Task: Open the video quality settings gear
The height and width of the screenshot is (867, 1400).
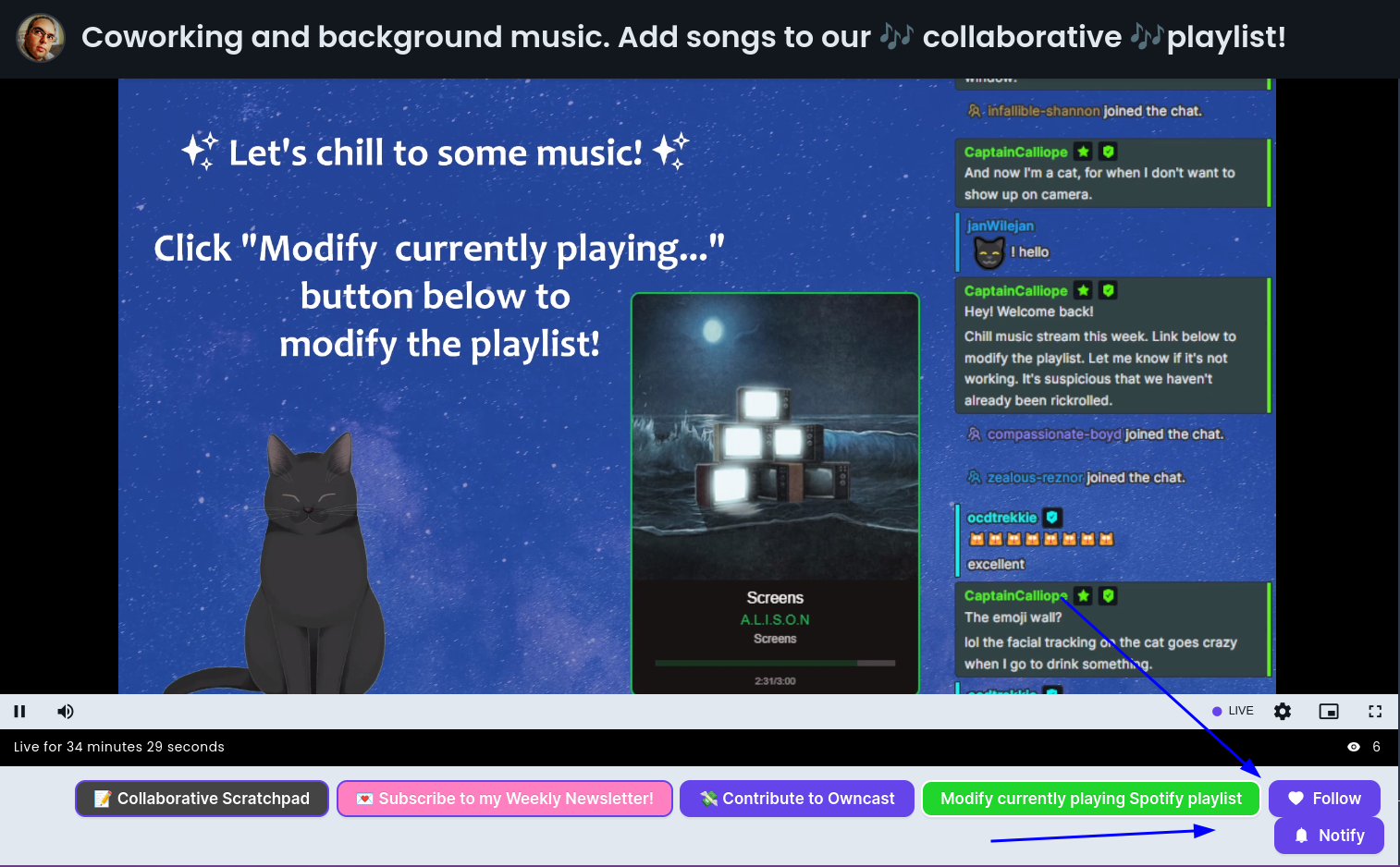Action: 1283,711
